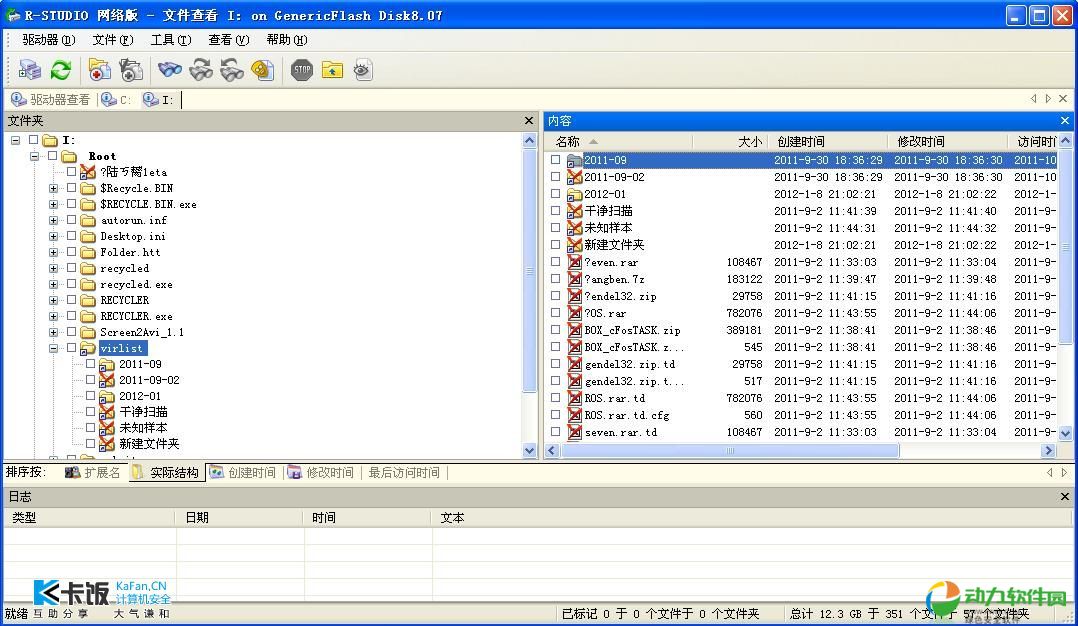Click the content list horizontal scrollbar thumb
The image size is (1078, 626).
(x=729, y=451)
